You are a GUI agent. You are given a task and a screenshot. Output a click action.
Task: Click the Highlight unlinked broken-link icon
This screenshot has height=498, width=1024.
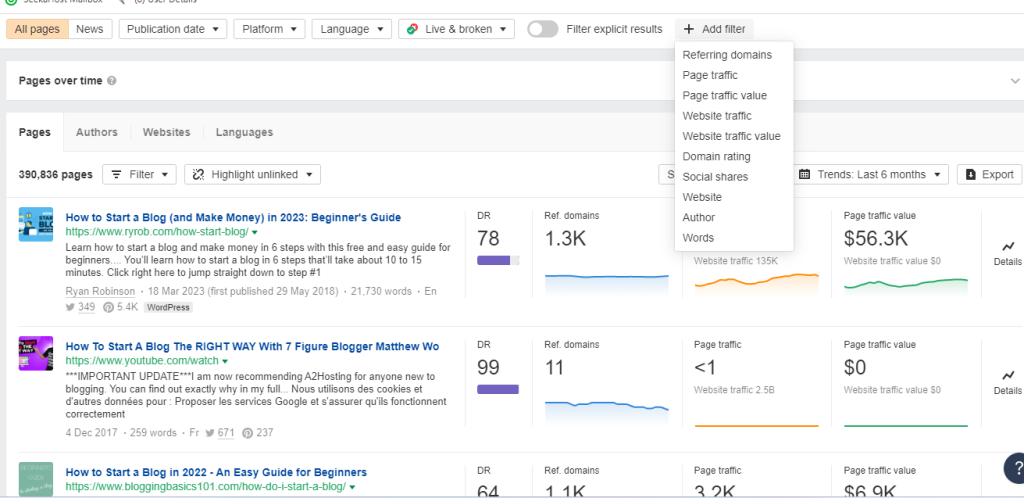click(199, 174)
